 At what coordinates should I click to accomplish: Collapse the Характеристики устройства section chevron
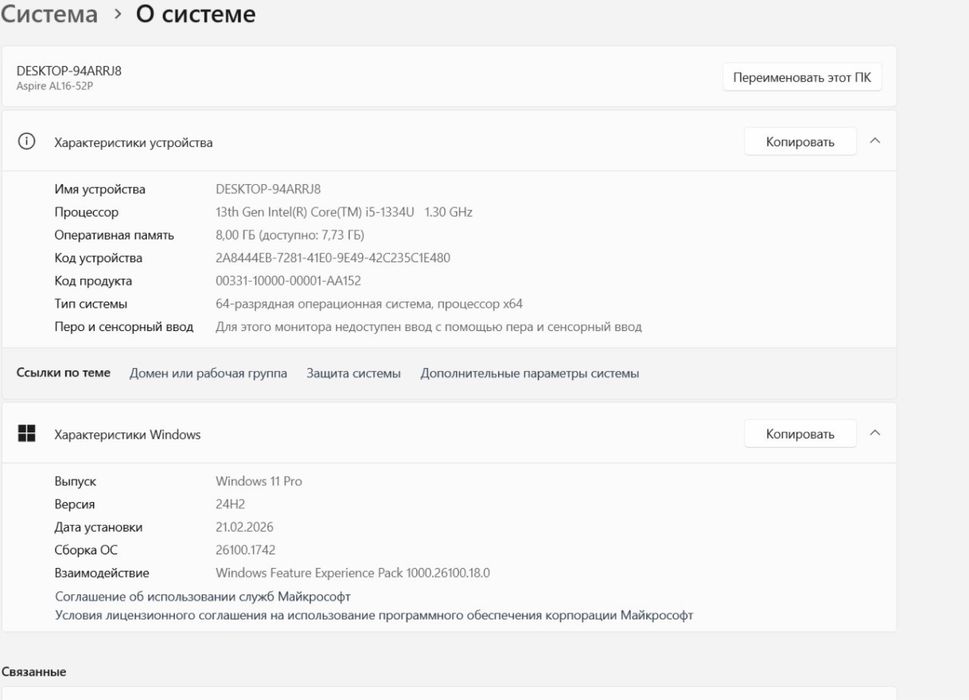pyautogui.click(x=875, y=142)
